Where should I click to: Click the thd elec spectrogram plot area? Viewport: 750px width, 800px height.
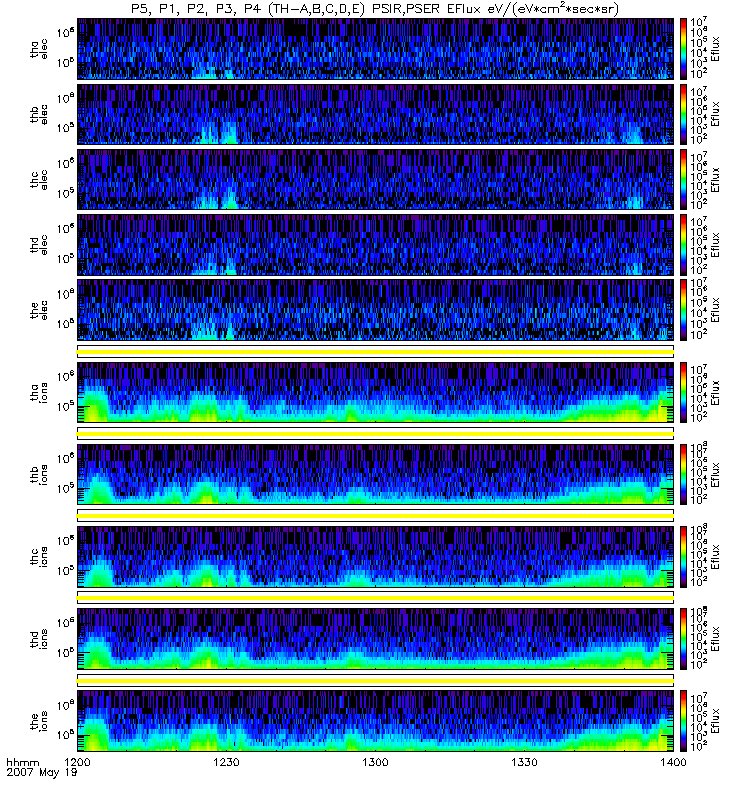click(376, 245)
